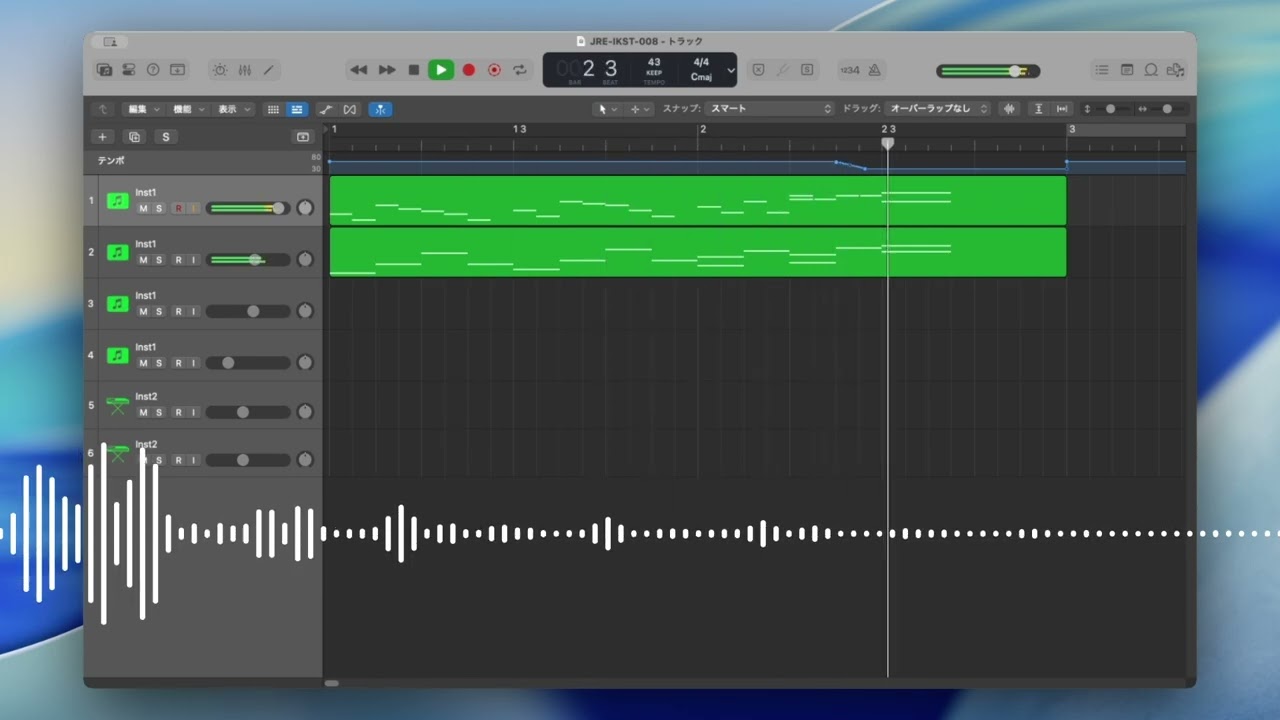Image resolution: width=1280 pixels, height=720 pixels.
Task: Click the vertical zoom slider
Action: [1110, 109]
